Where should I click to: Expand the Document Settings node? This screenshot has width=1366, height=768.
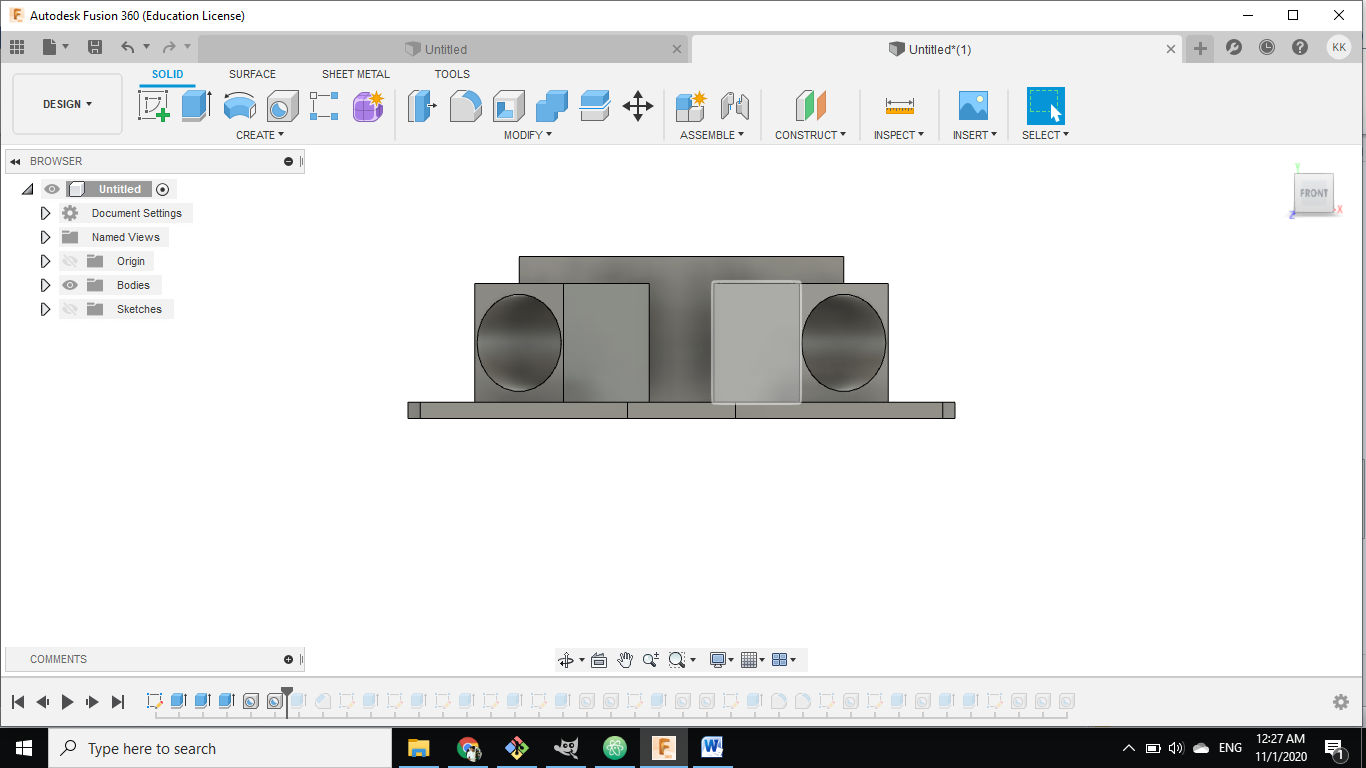(45, 213)
